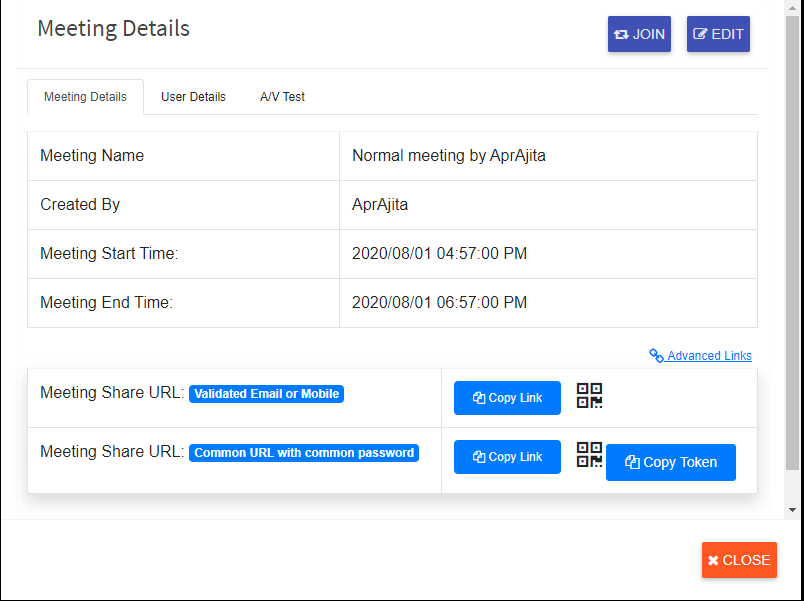
Task: Click the EDIT meeting button
Action: pos(718,34)
